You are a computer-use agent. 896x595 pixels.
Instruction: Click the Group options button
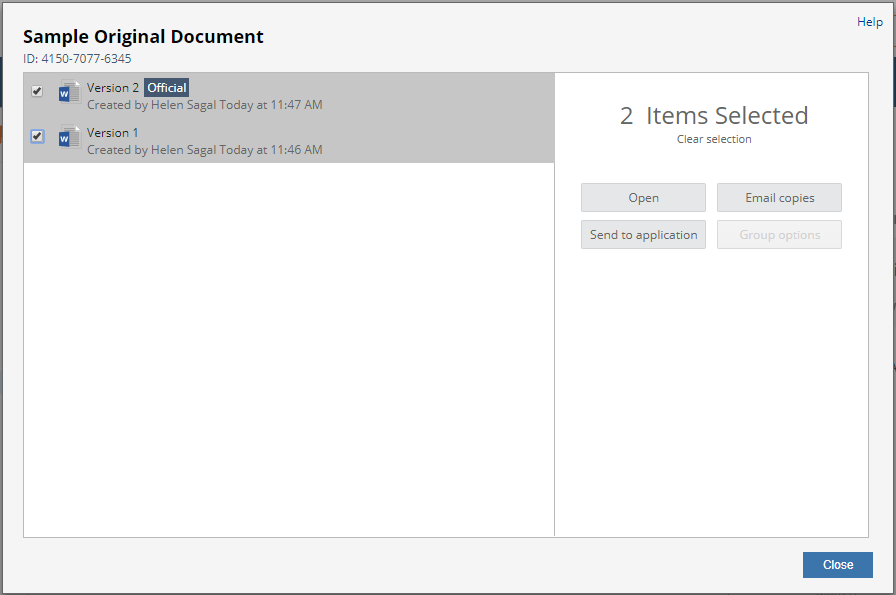pos(779,234)
